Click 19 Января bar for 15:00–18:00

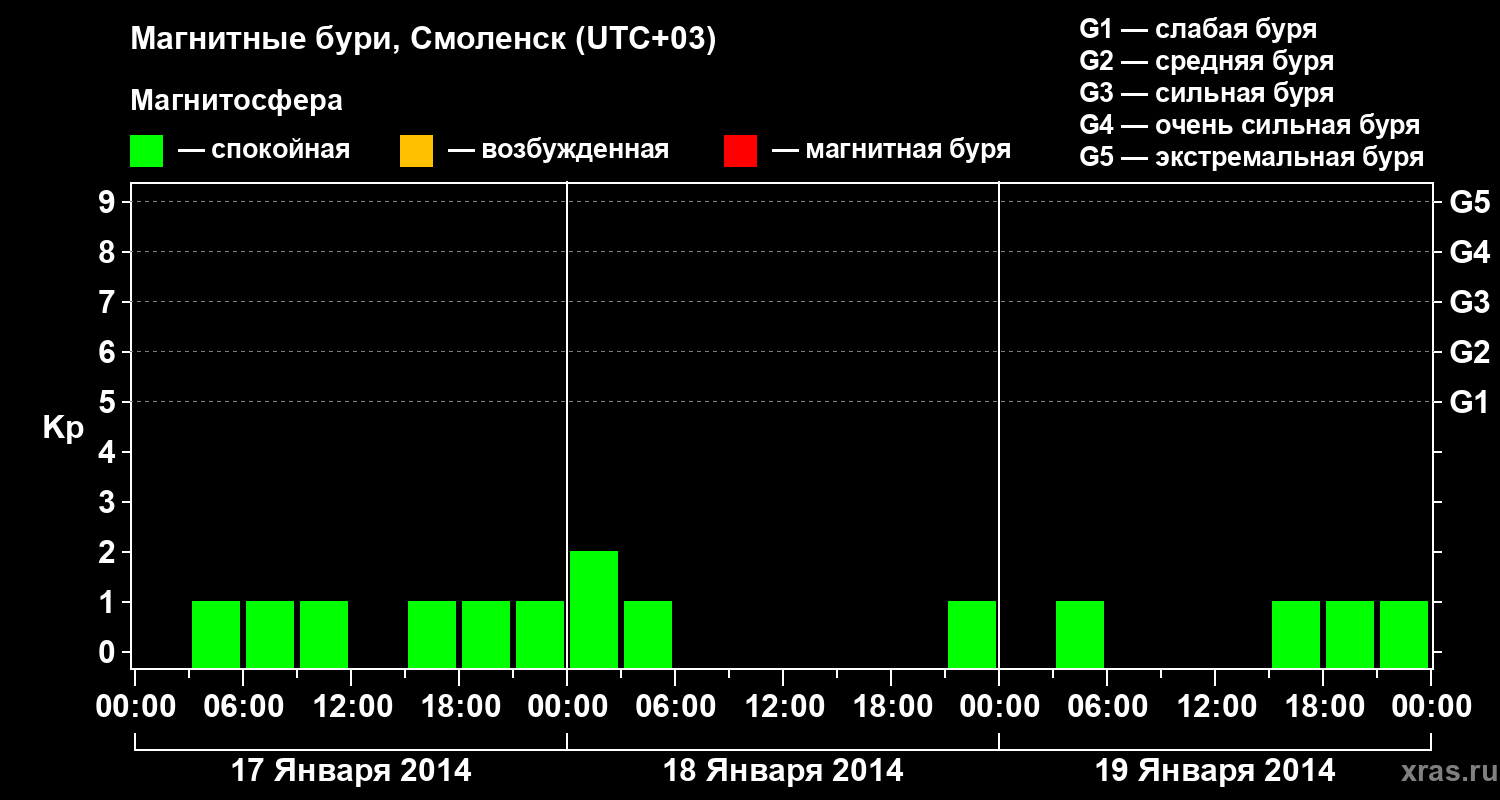tap(1296, 634)
